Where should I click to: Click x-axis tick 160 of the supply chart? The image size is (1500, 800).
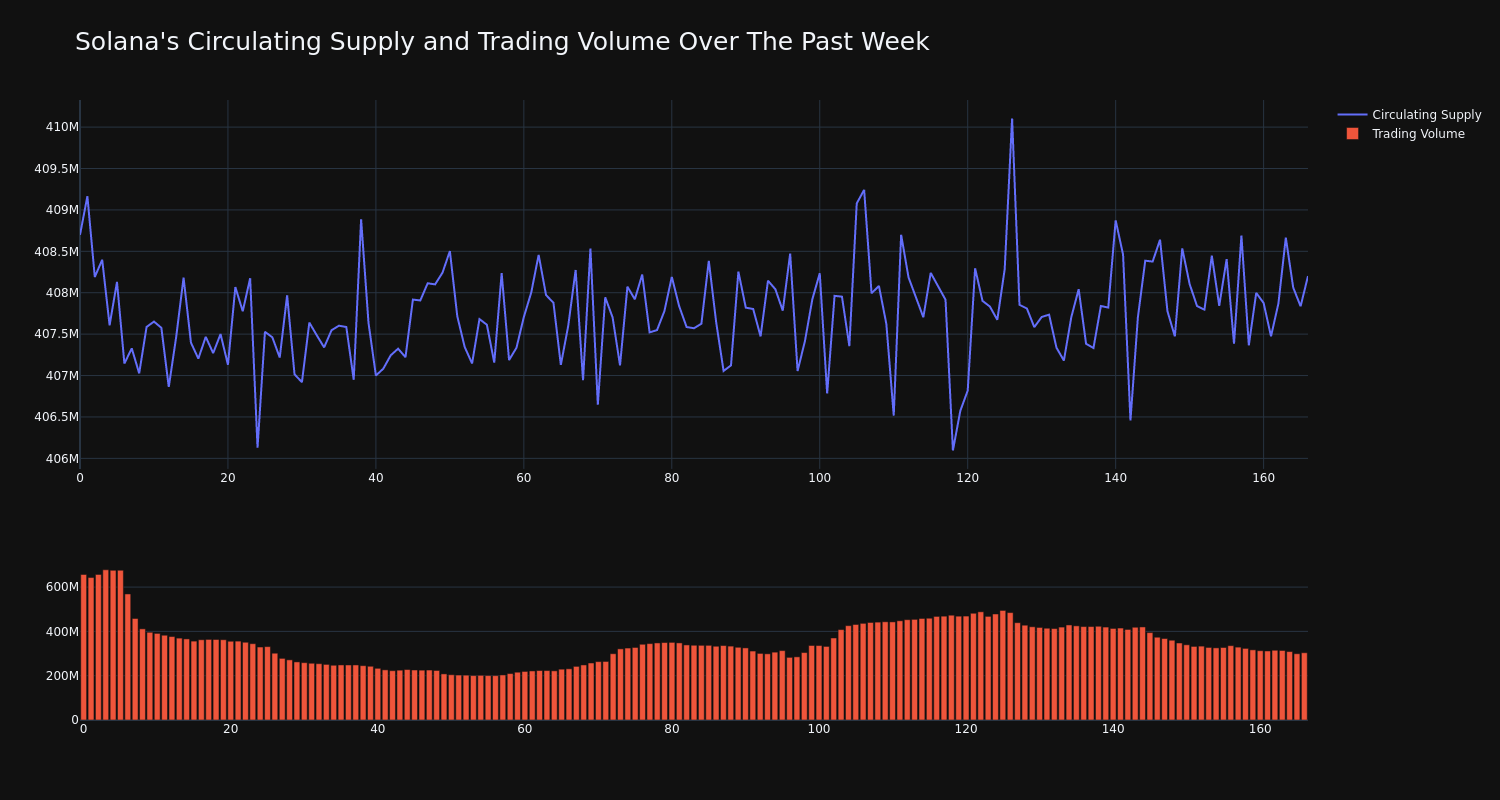point(1264,478)
